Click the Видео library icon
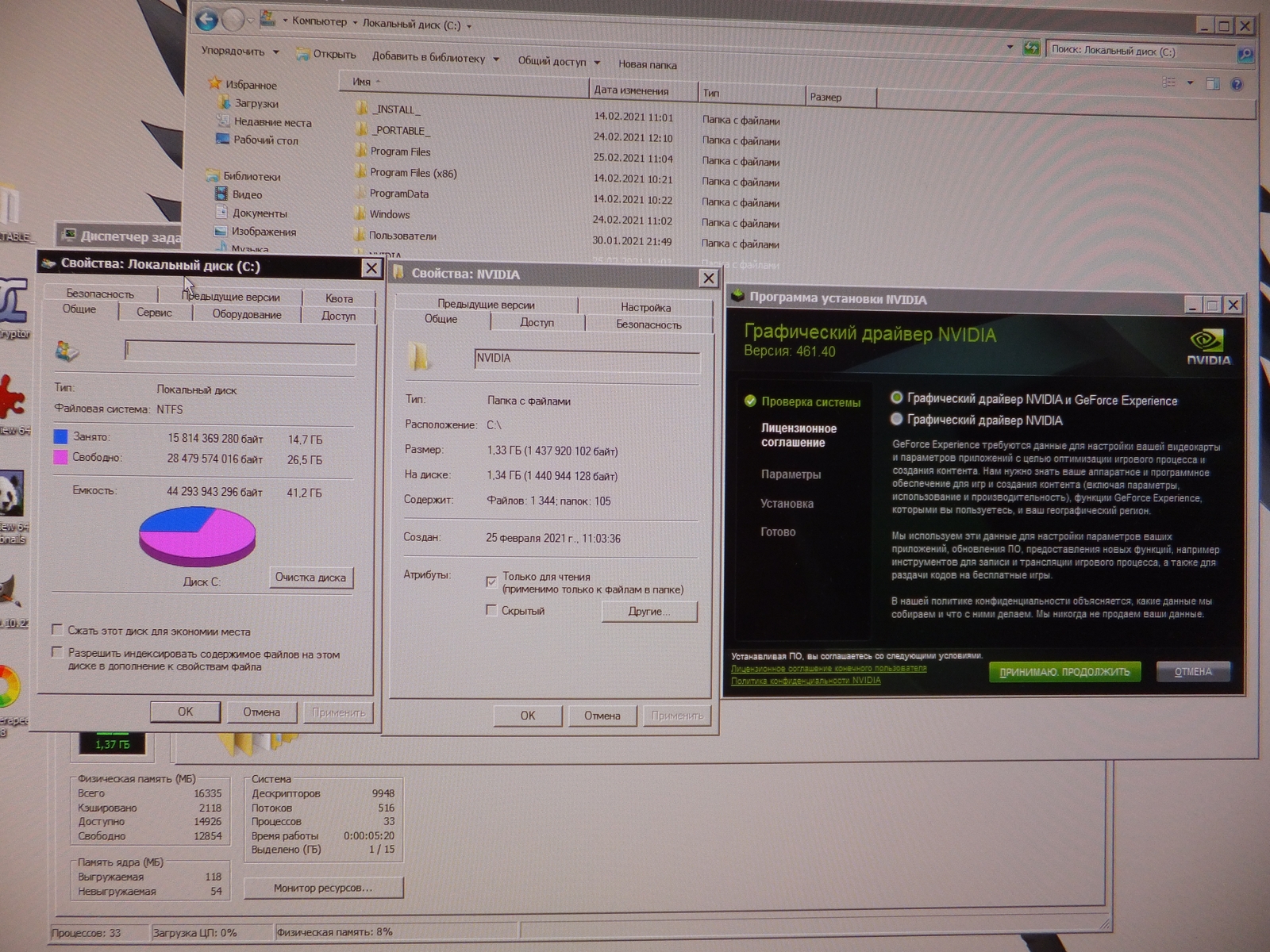1270x952 pixels. 222,194
